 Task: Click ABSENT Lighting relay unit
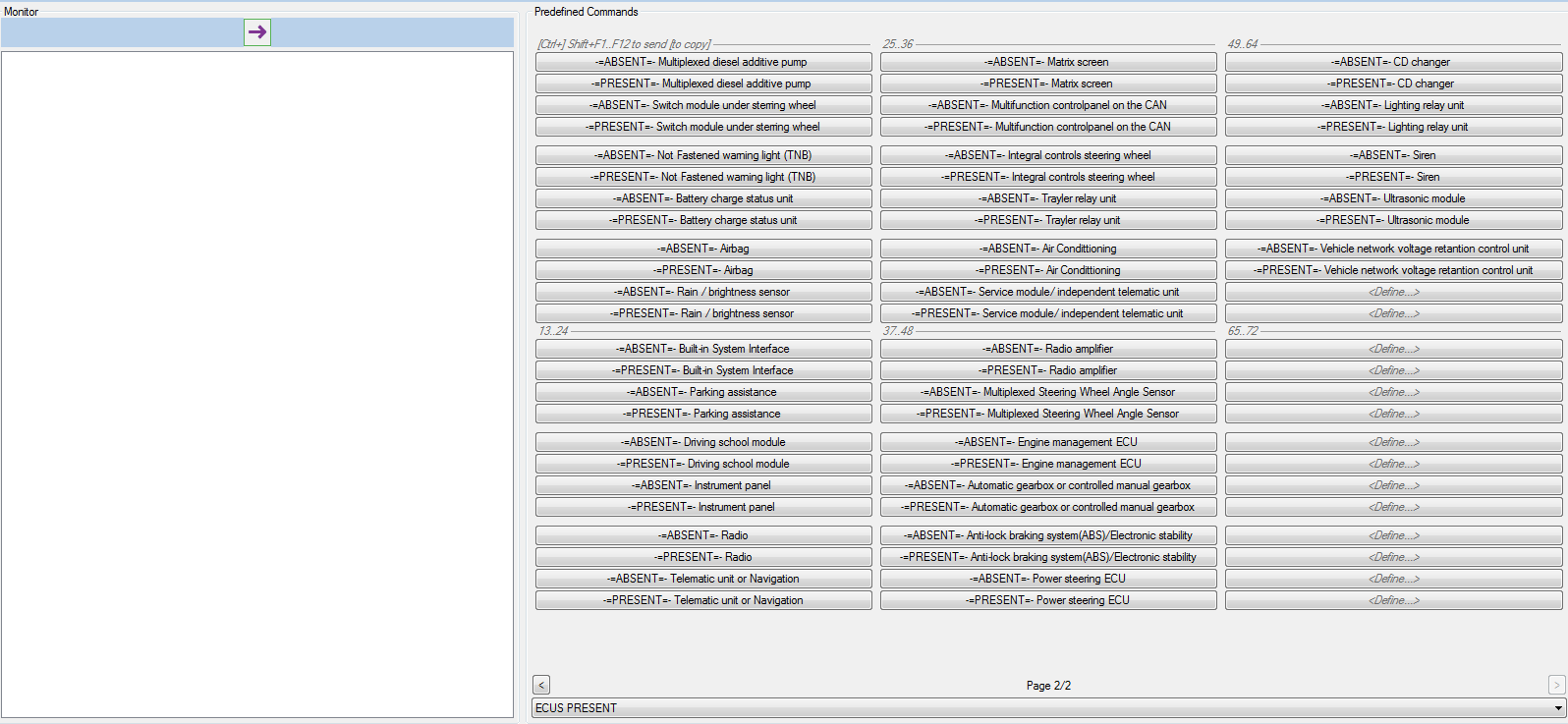[x=1393, y=105]
